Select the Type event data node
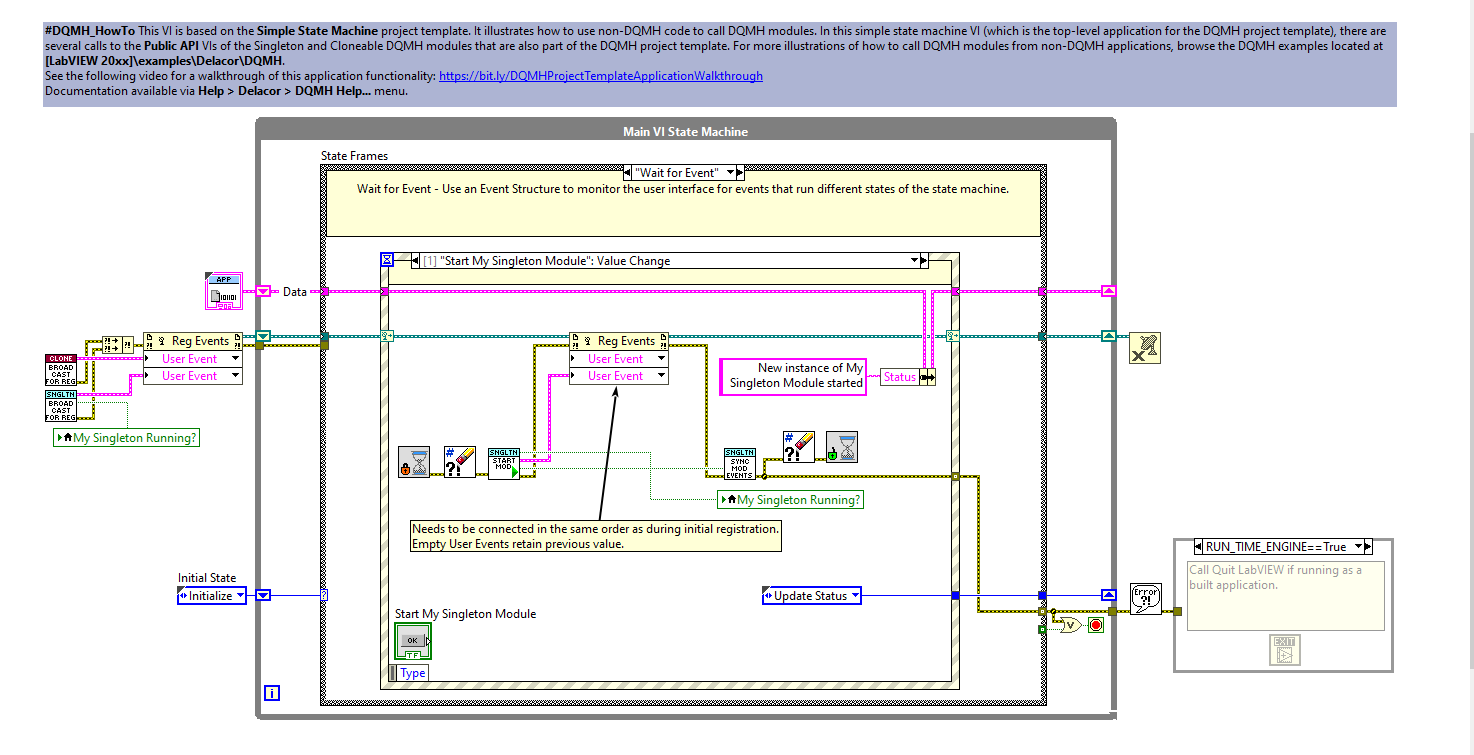Screen dimensions: 1474x755 (x=409, y=673)
